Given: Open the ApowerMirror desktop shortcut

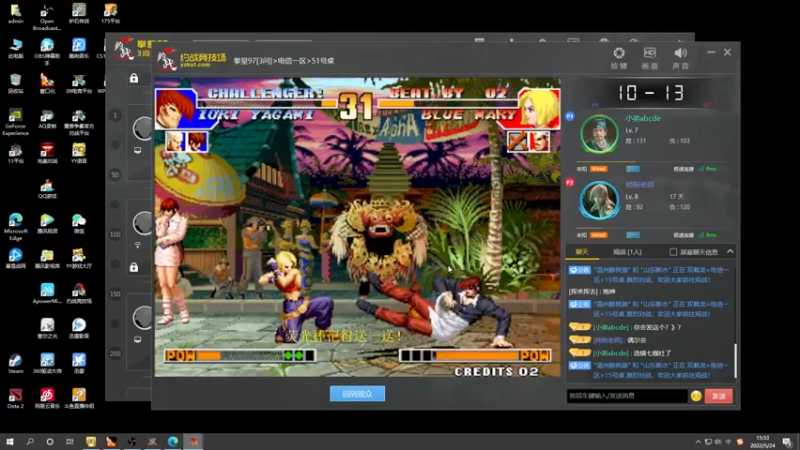Looking at the screenshot, I should pos(47,293).
